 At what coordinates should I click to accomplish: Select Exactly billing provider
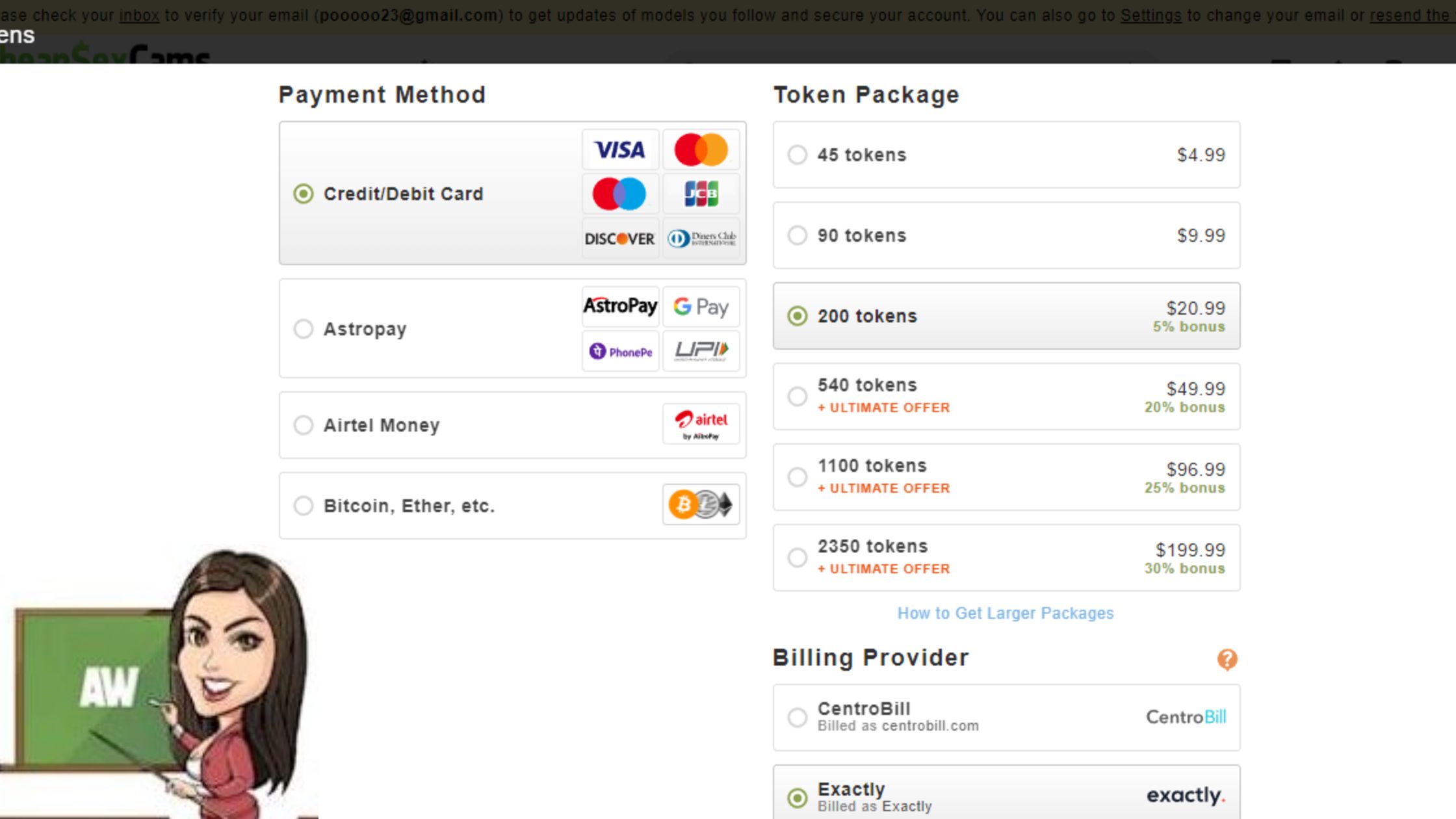click(x=1006, y=793)
